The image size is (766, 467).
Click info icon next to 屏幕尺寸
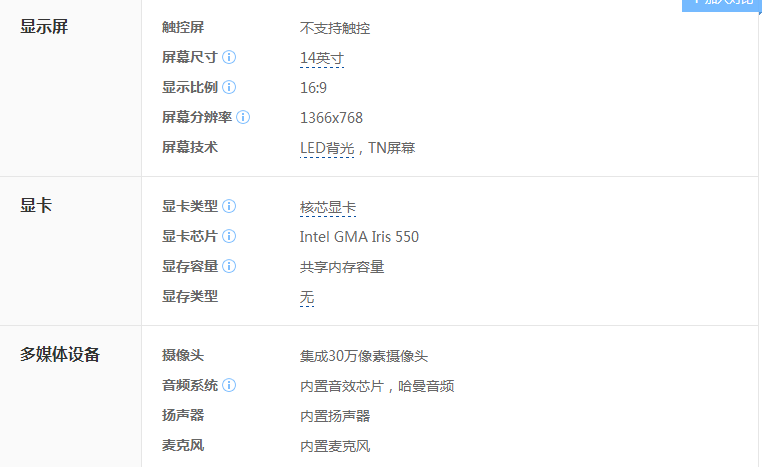[x=229, y=57]
